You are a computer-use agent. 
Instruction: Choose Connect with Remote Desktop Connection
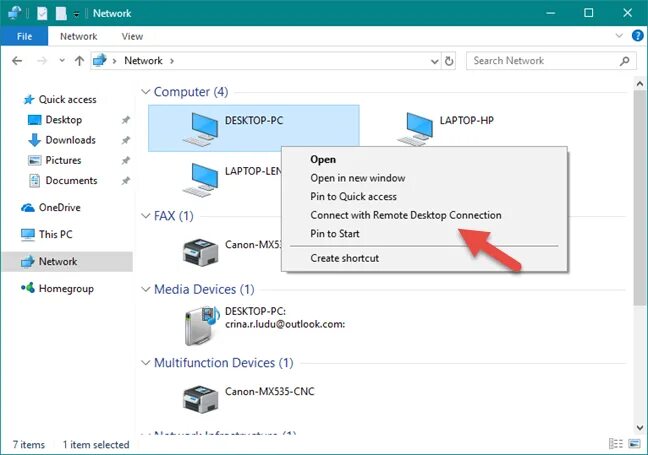406,215
